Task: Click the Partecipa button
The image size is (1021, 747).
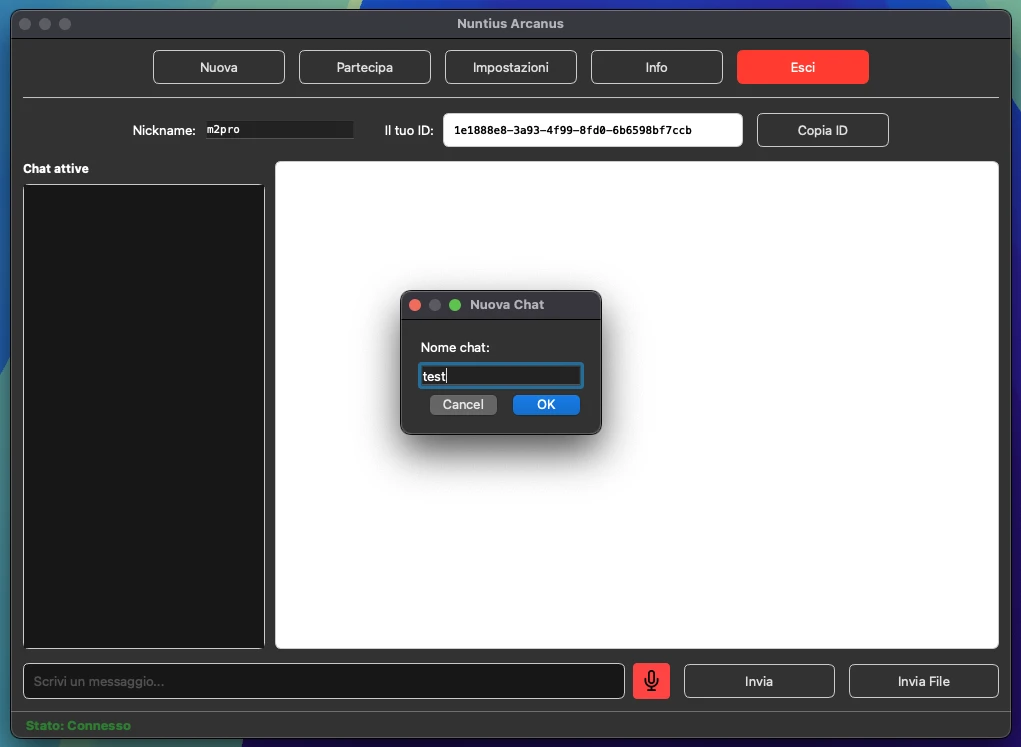Action: [x=365, y=67]
